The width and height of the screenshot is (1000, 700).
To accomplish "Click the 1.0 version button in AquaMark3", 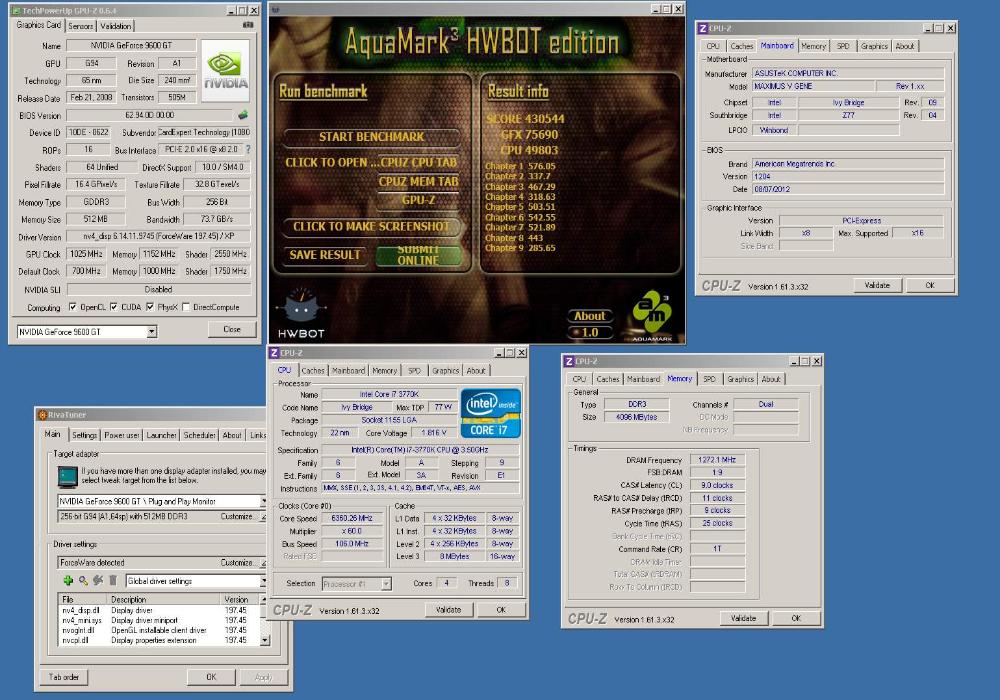I will (589, 332).
